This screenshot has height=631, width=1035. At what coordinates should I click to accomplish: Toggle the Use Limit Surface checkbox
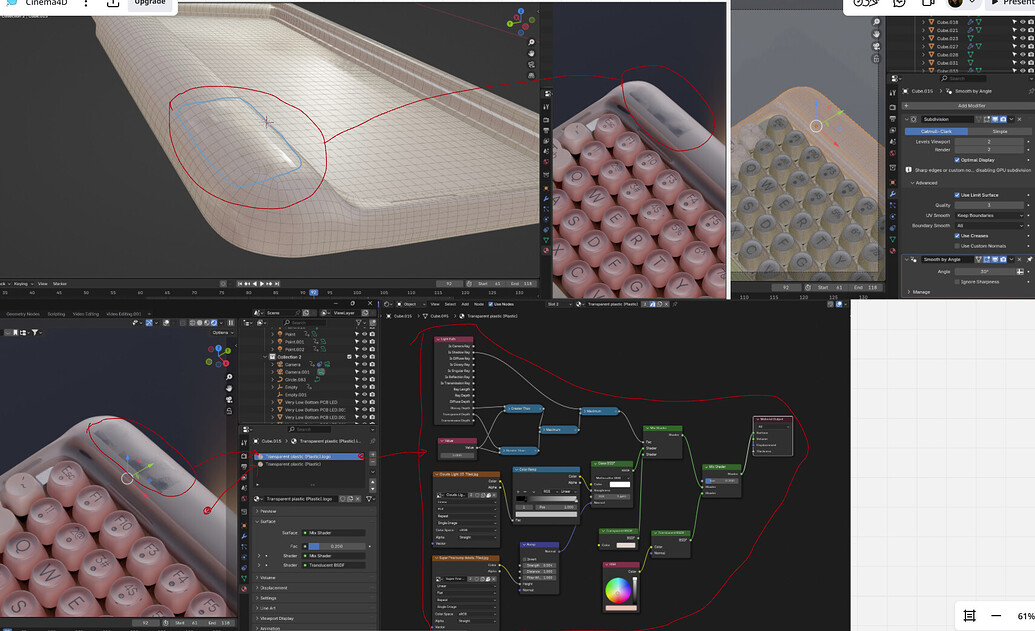[x=957, y=195]
